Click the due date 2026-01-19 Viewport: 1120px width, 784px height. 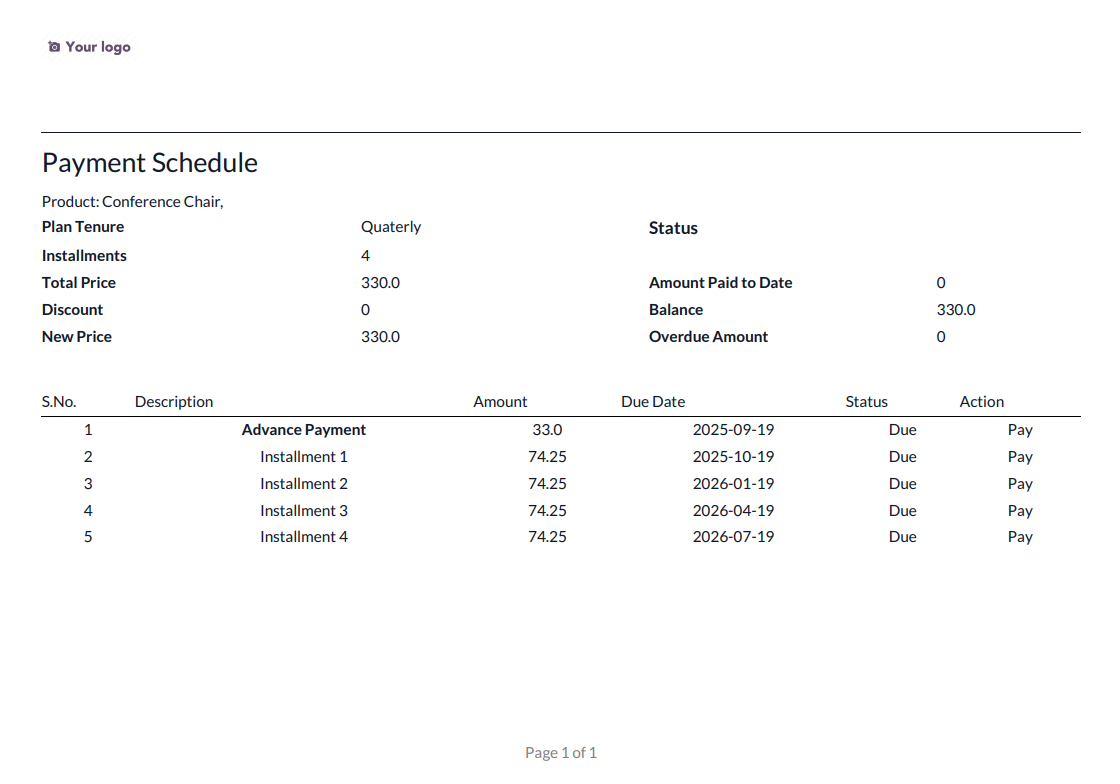734,484
